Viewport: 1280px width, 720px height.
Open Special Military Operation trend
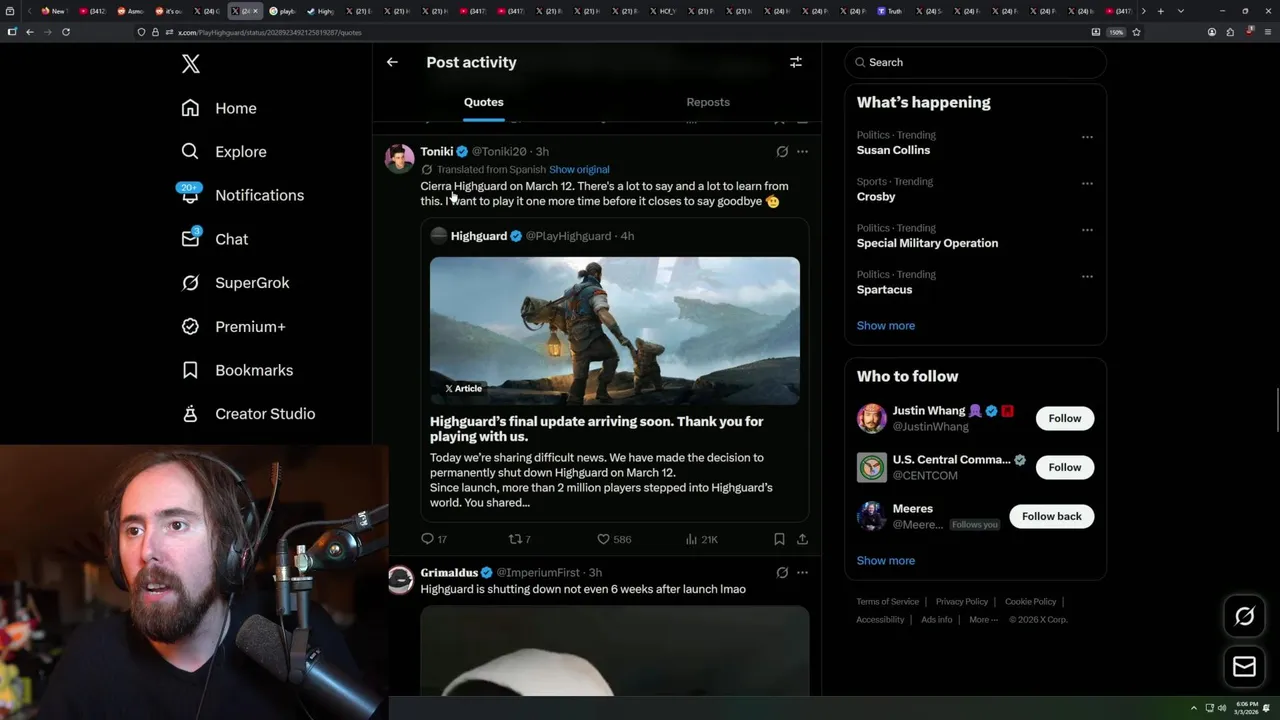(x=927, y=243)
